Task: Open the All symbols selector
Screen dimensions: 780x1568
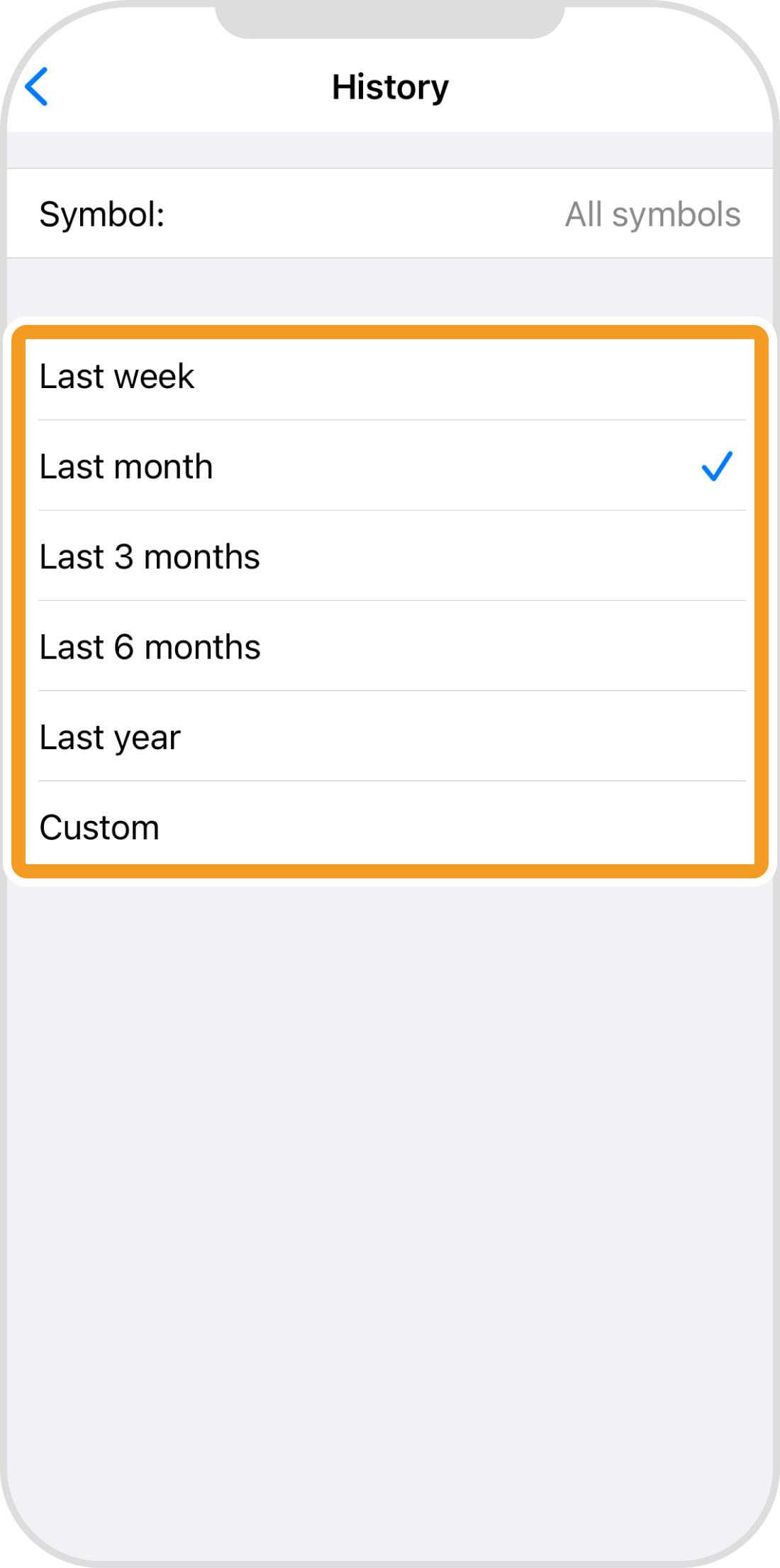Action: 652,214
